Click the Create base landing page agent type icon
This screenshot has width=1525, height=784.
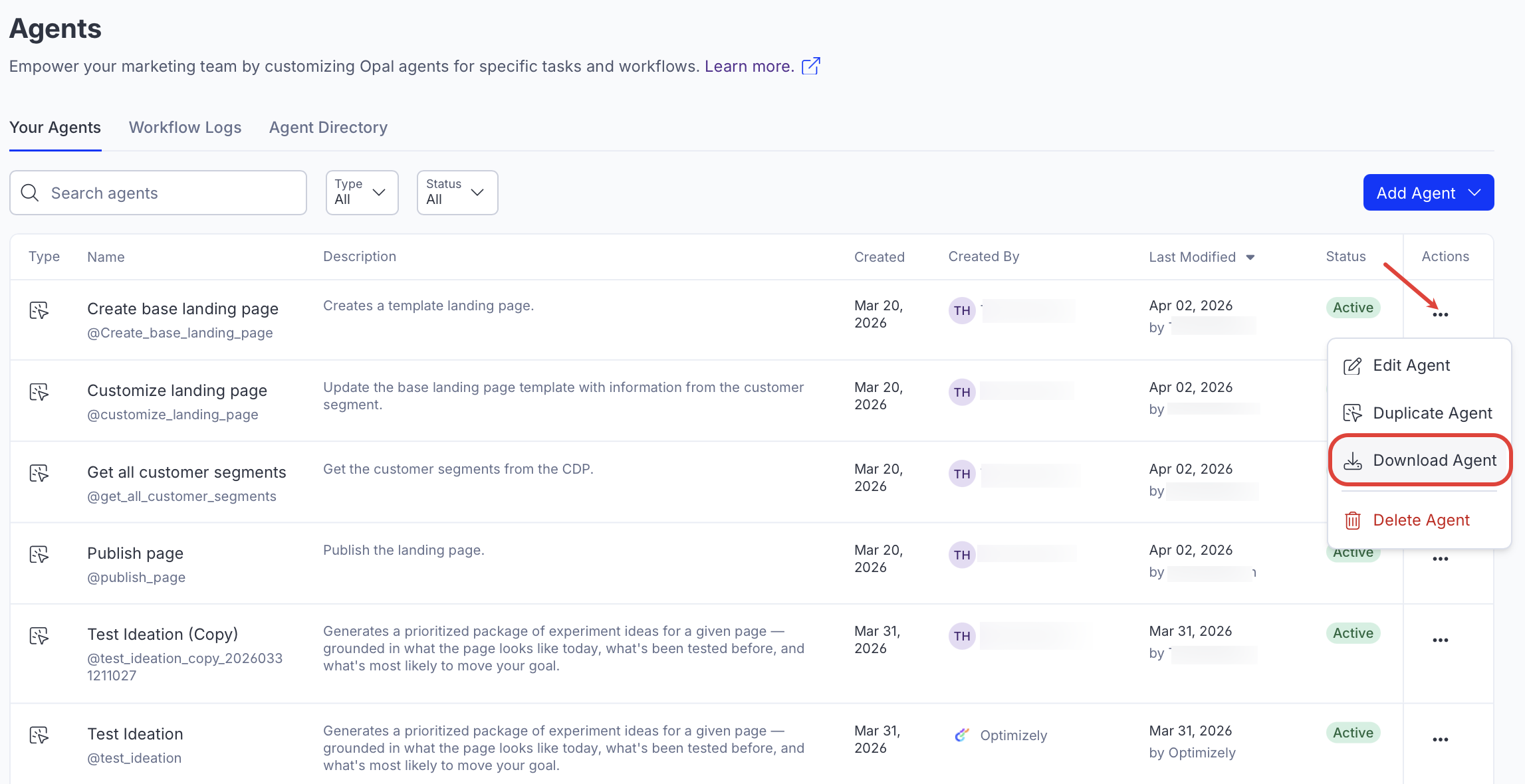pyautogui.click(x=39, y=309)
